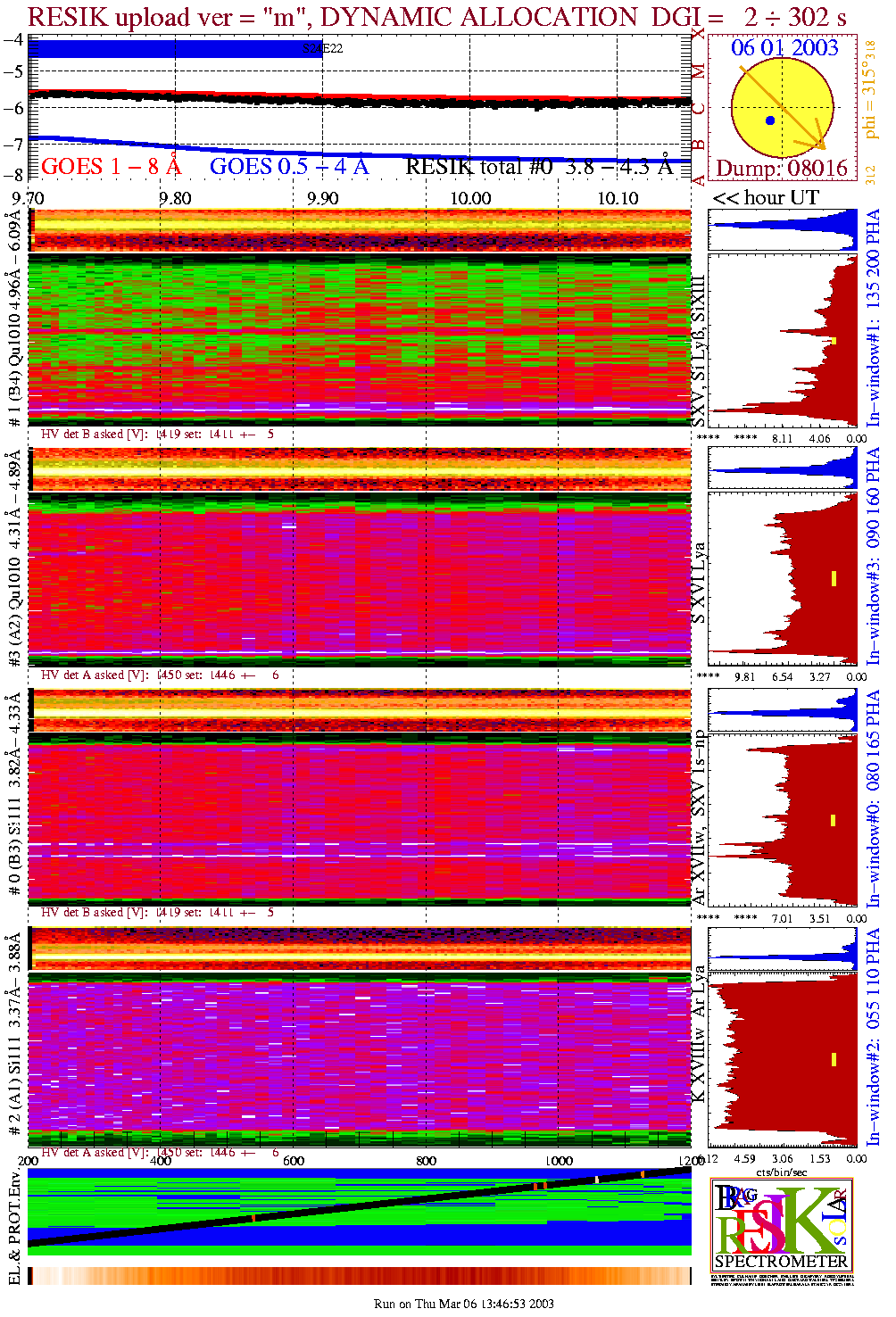Click the '06 01 2003' date label
Viewport: 896px width, 1317px height.
784,48
